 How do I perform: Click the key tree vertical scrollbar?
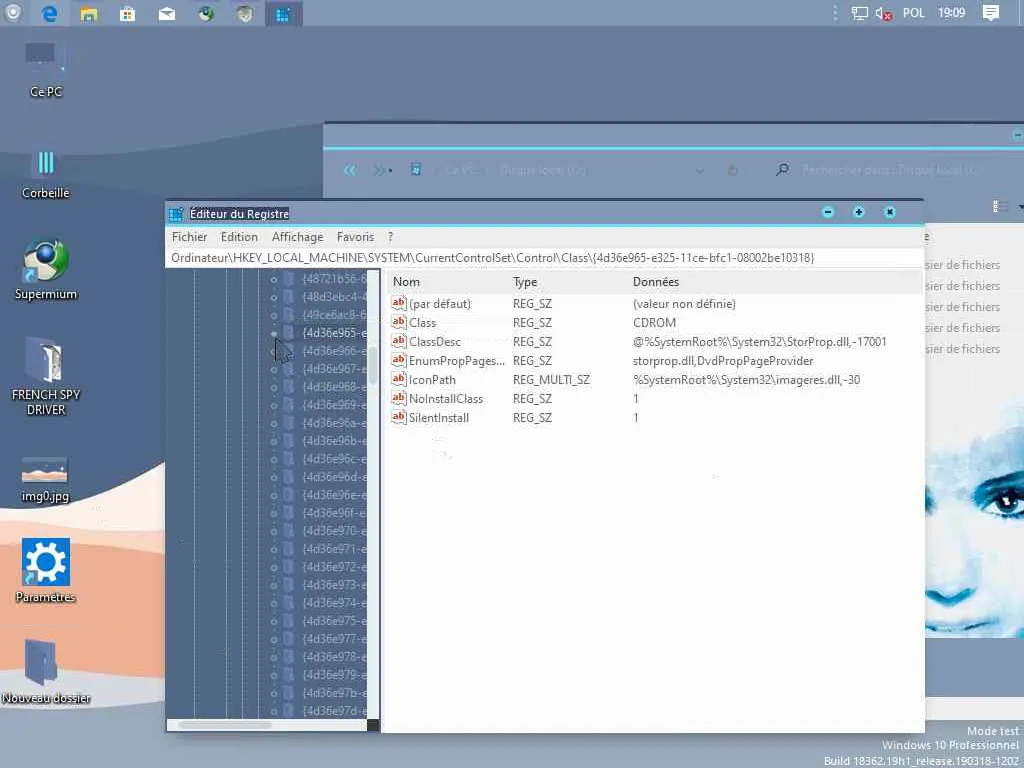[373, 366]
